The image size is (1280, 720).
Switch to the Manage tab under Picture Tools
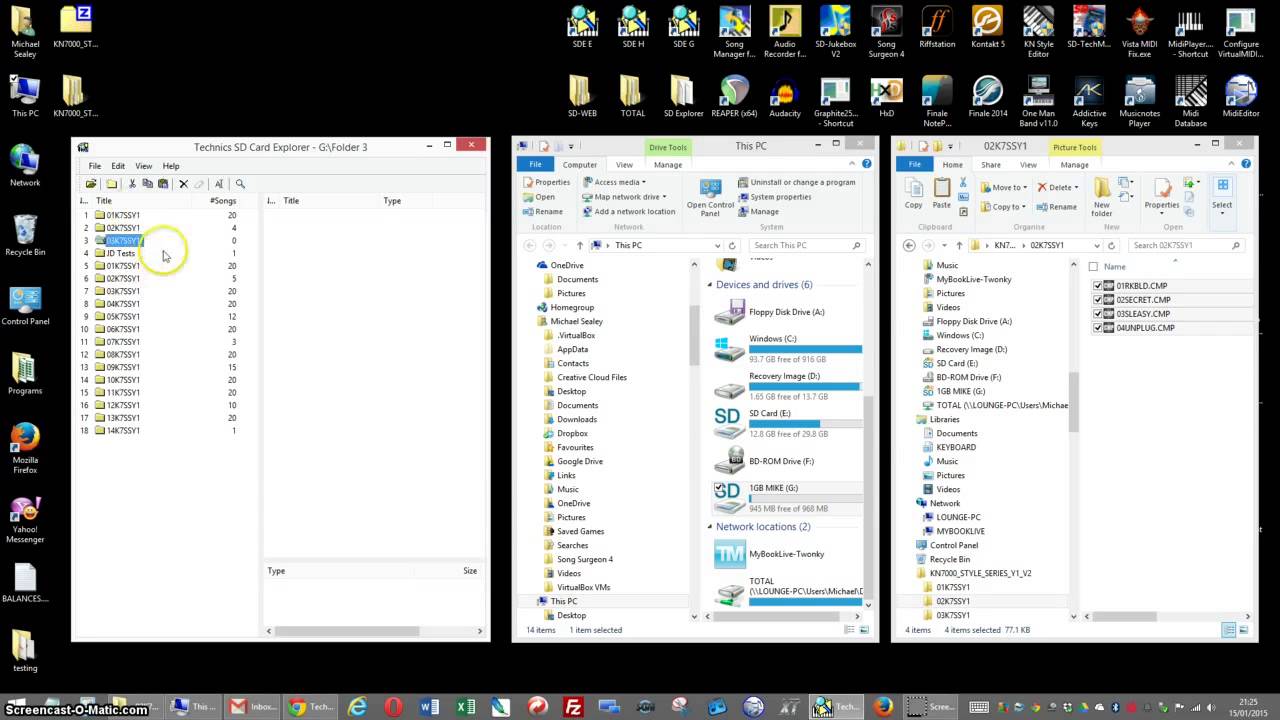[x=1075, y=165]
